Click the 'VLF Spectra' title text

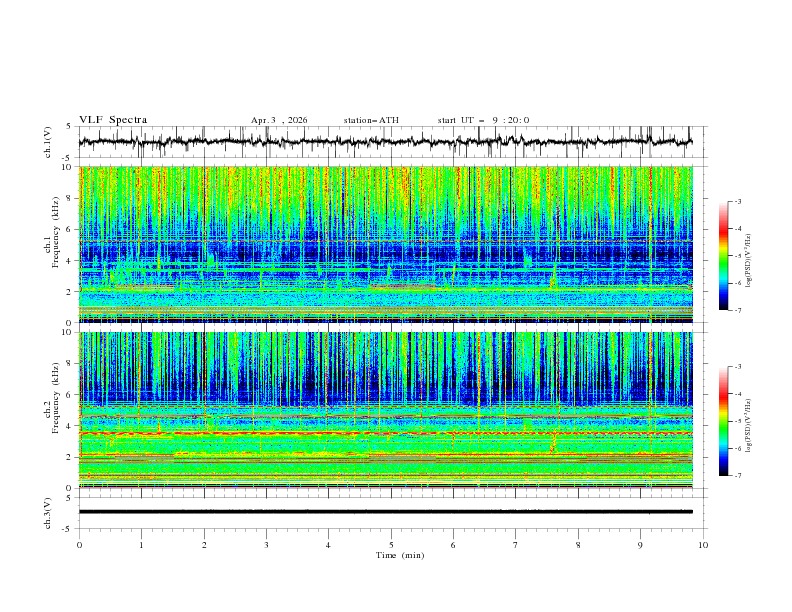click(113, 120)
